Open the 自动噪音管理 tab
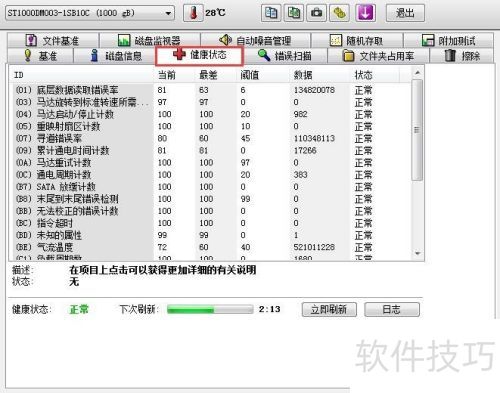 [255, 41]
